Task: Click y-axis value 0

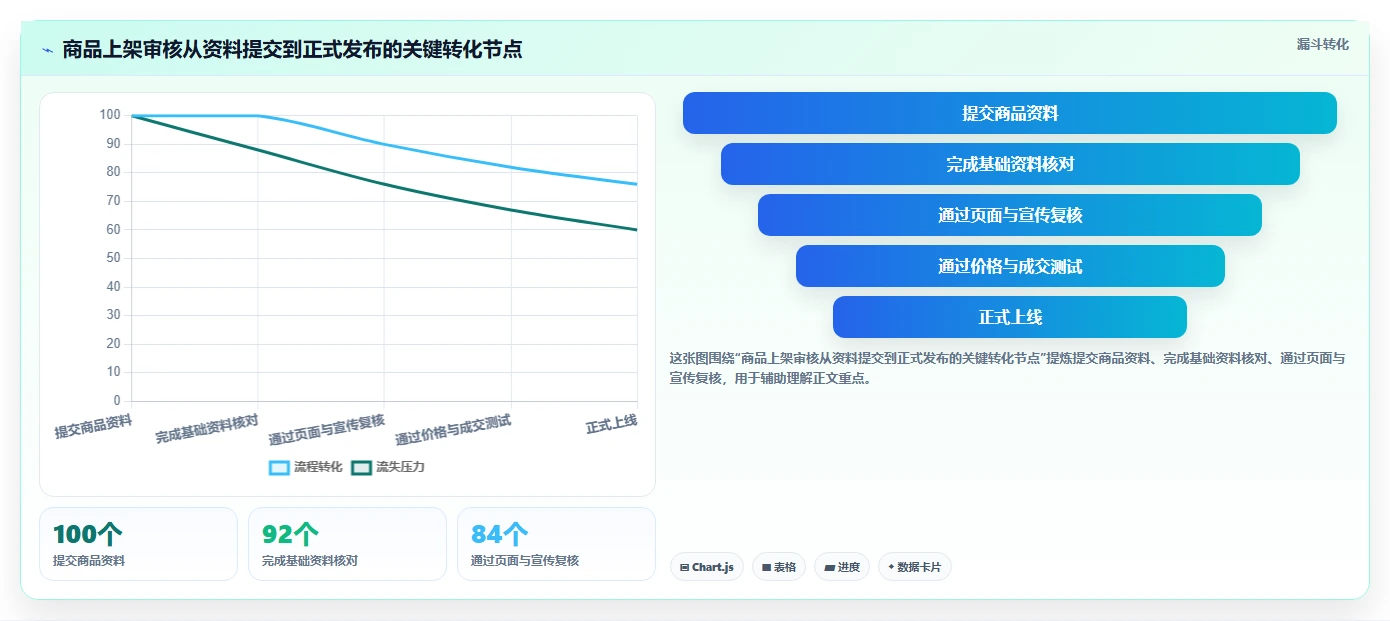Action: click(117, 401)
